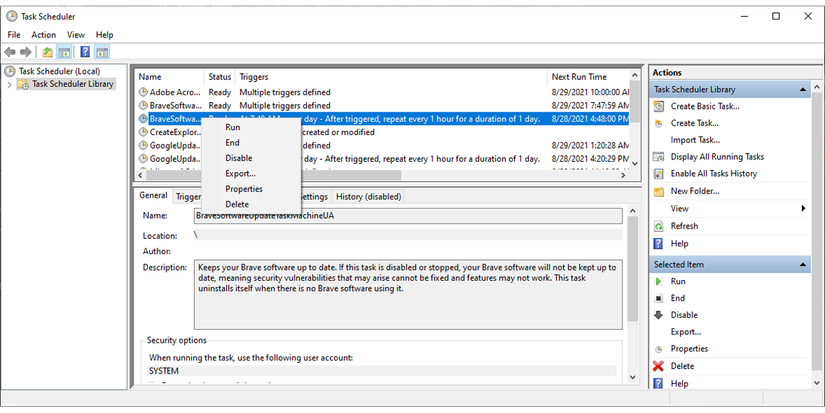This screenshot has width=825, height=413.
Task: Open the Action menu
Action: tap(44, 35)
